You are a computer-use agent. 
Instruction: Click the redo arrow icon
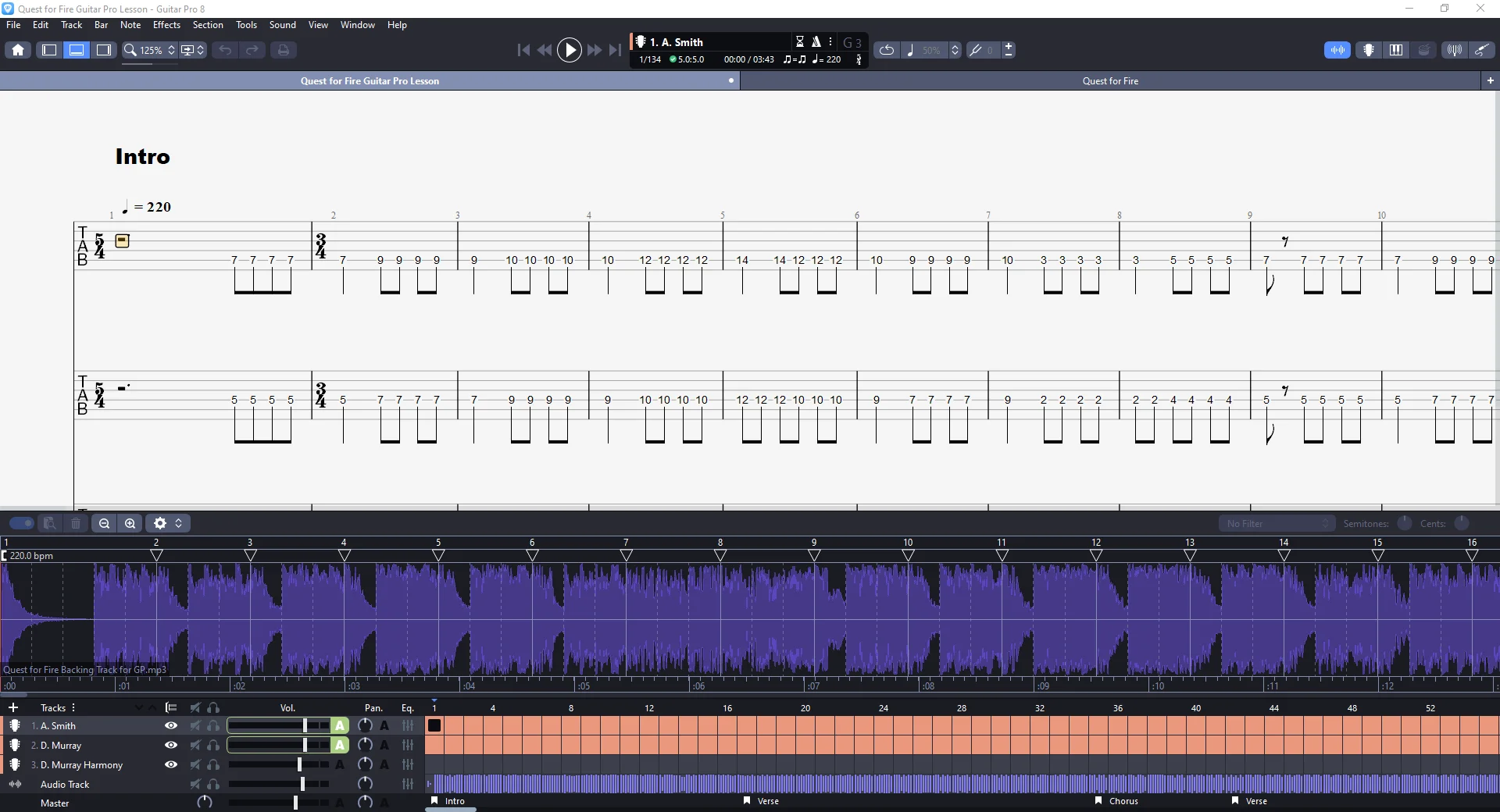pyautogui.click(x=252, y=50)
